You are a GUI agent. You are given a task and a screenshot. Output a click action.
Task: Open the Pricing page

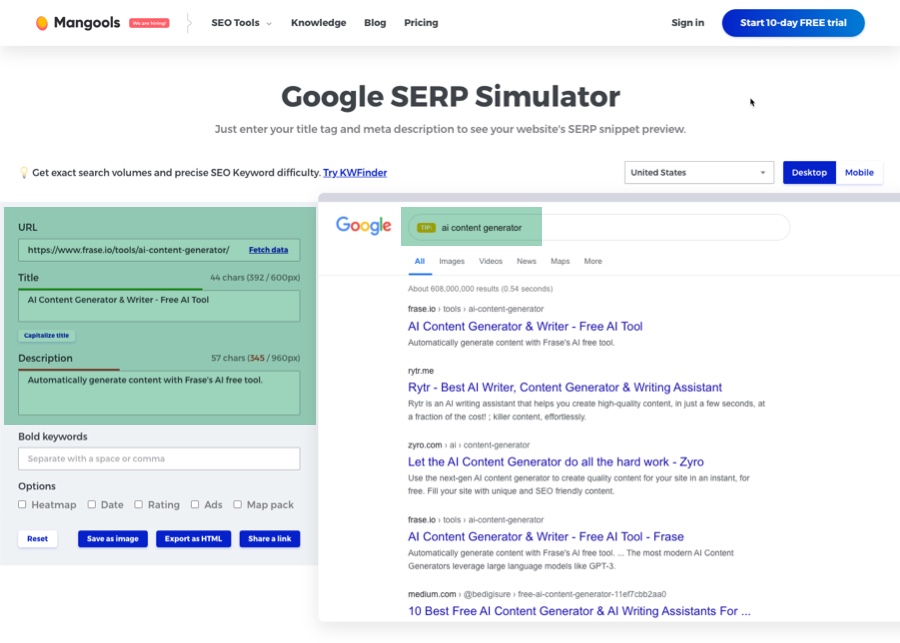coord(421,23)
